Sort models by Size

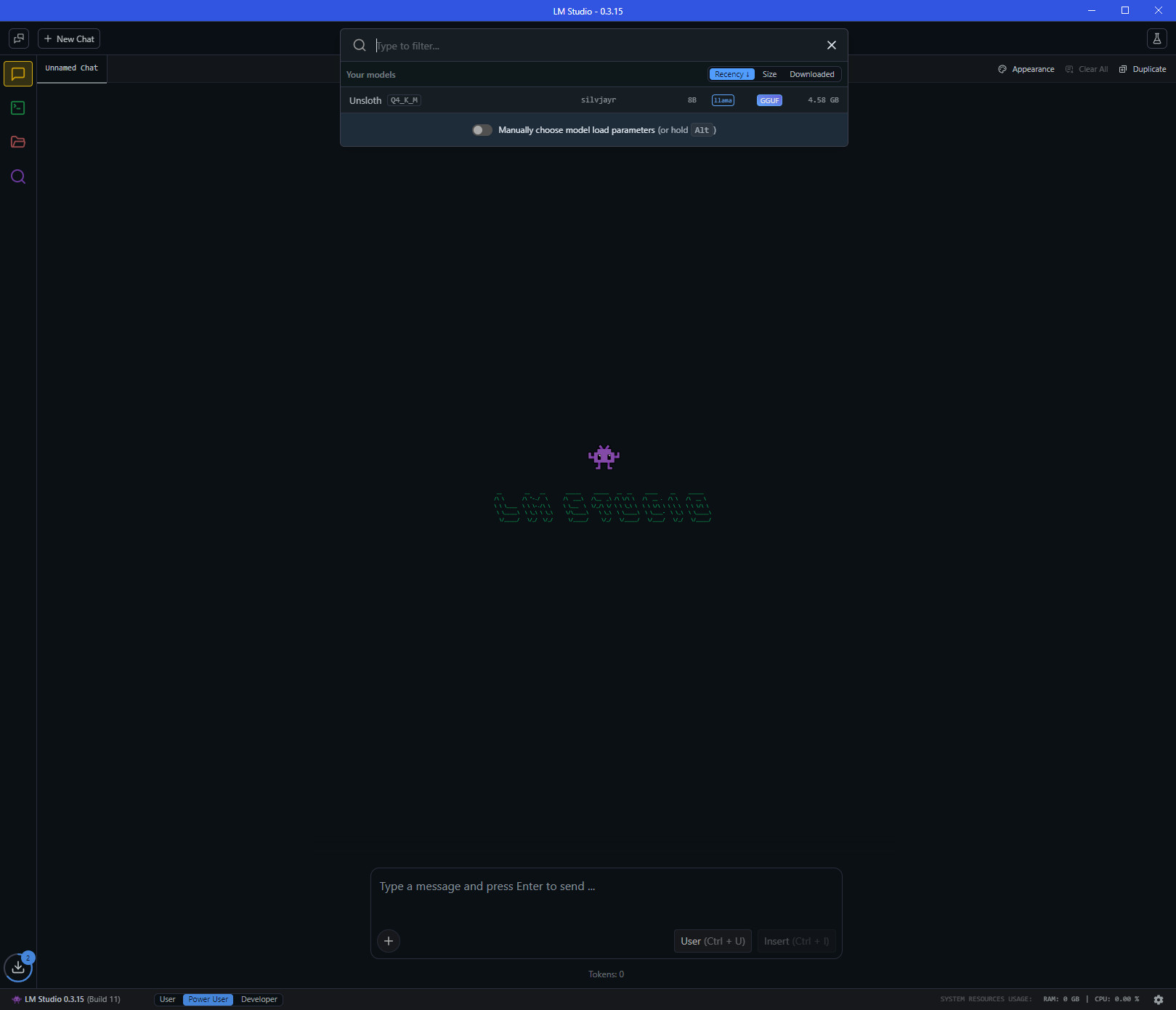pos(769,74)
